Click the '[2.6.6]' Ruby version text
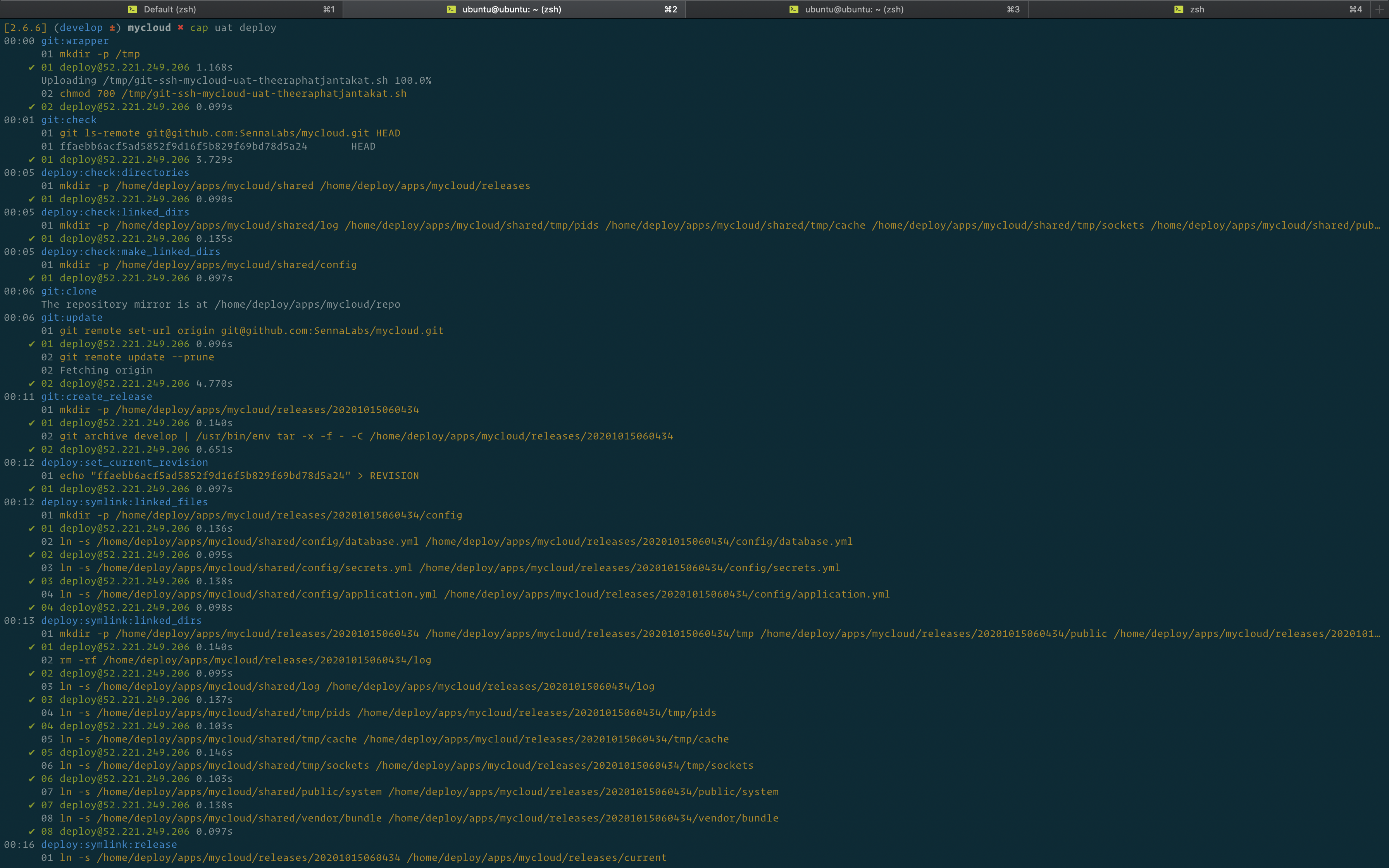Viewport: 1389px width, 868px height. click(25, 28)
